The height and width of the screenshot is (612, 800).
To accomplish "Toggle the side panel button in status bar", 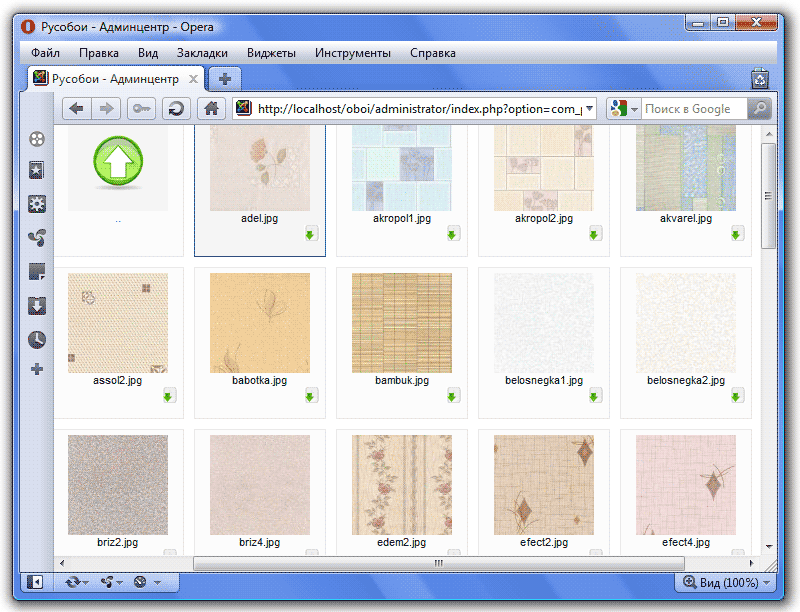I will point(35,581).
